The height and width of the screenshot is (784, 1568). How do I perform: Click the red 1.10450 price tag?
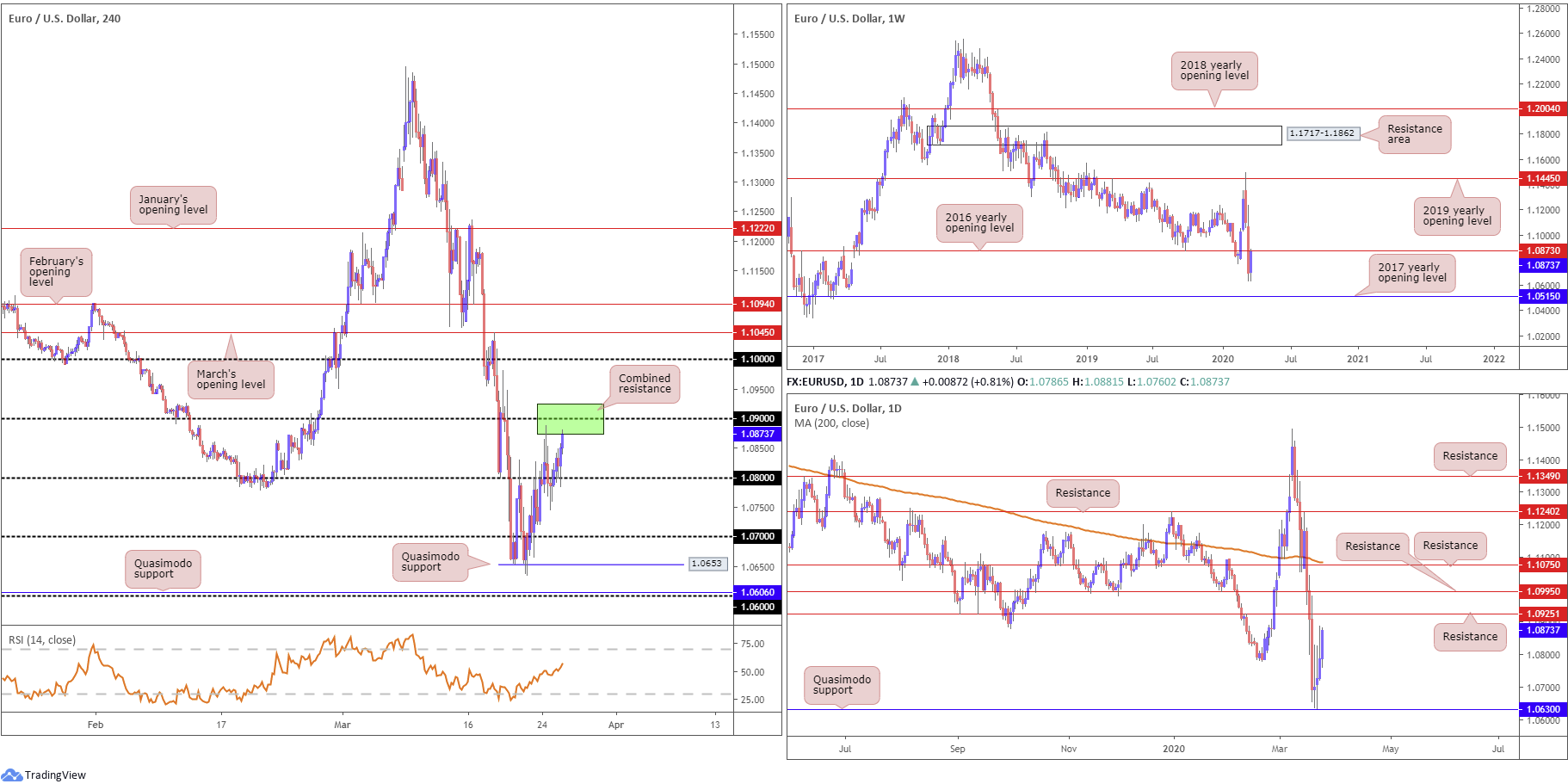point(757,332)
